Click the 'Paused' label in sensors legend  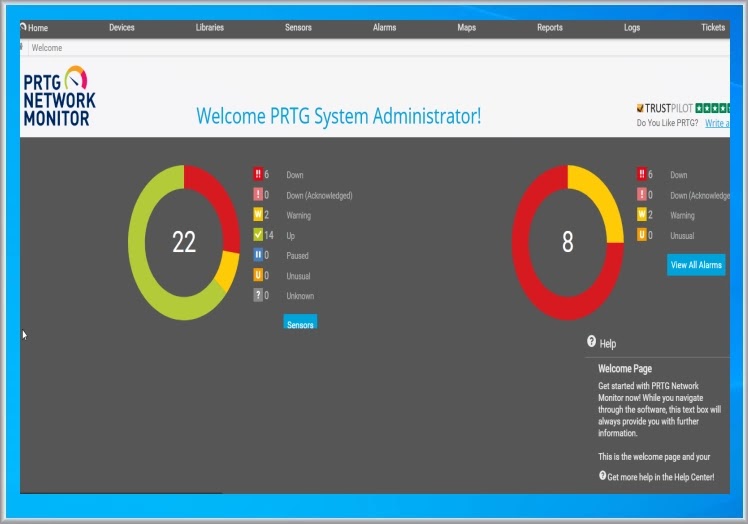click(x=297, y=256)
